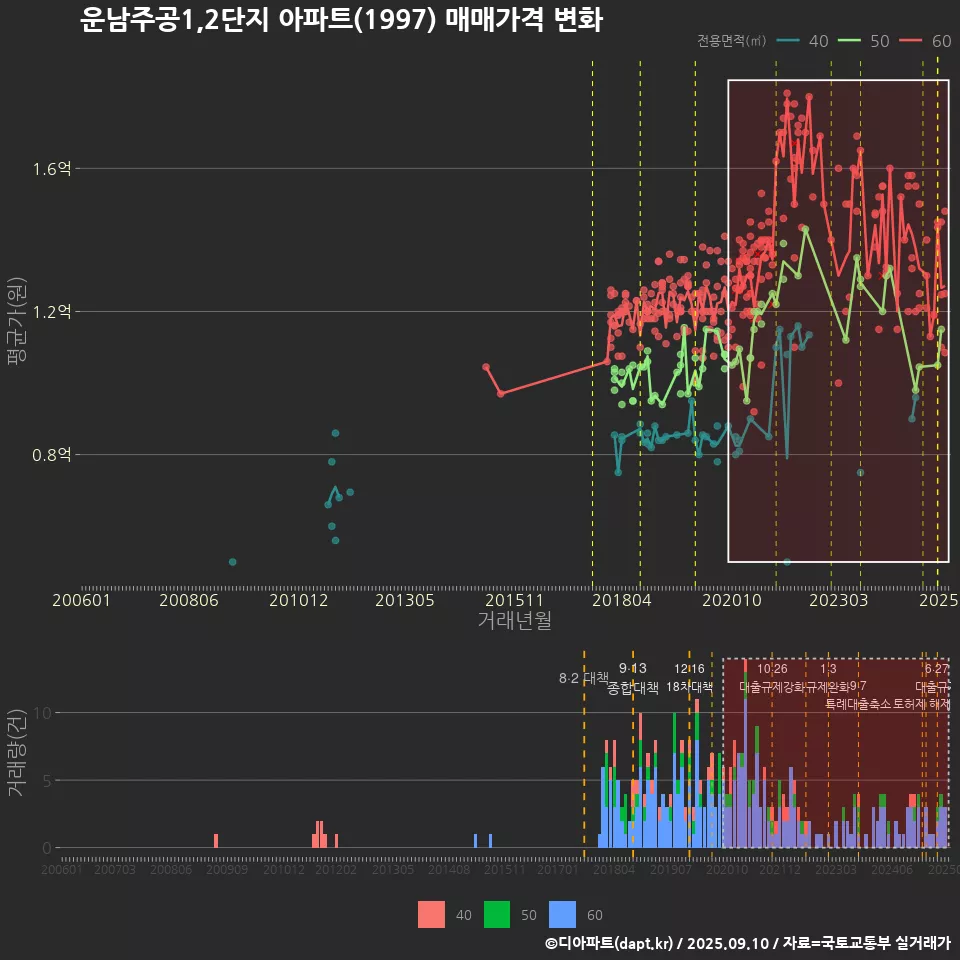Click the 1.2억 y-axis label
The height and width of the screenshot is (960, 960).
(x=52, y=312)
